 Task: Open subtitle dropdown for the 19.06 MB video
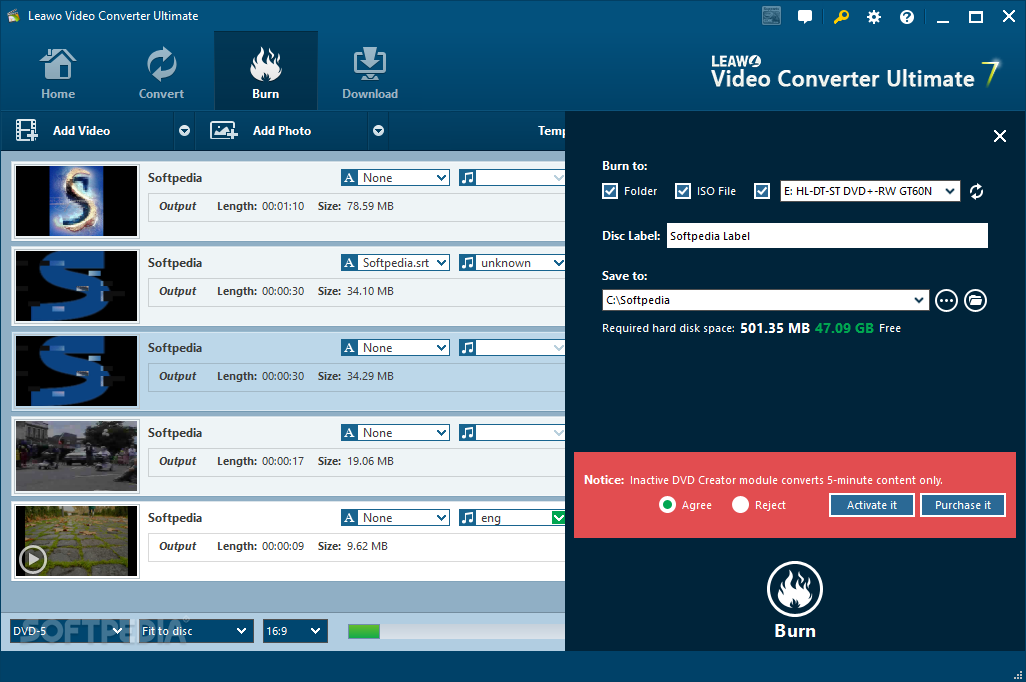(403, 433)
